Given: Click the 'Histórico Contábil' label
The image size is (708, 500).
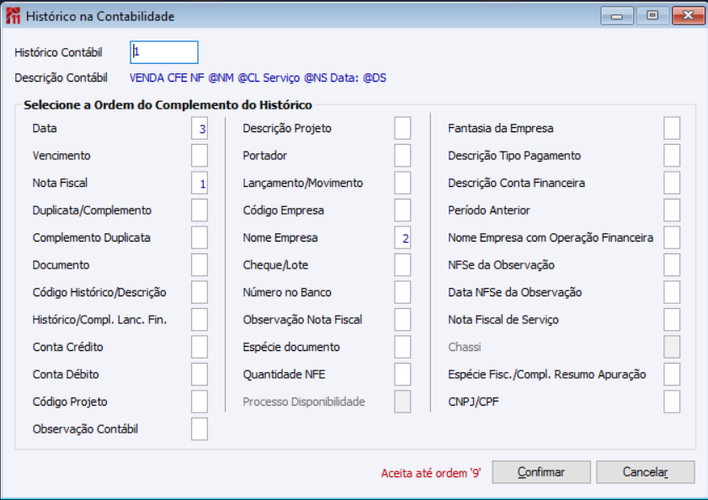Looking at the screenshot, I should (58, 53).
